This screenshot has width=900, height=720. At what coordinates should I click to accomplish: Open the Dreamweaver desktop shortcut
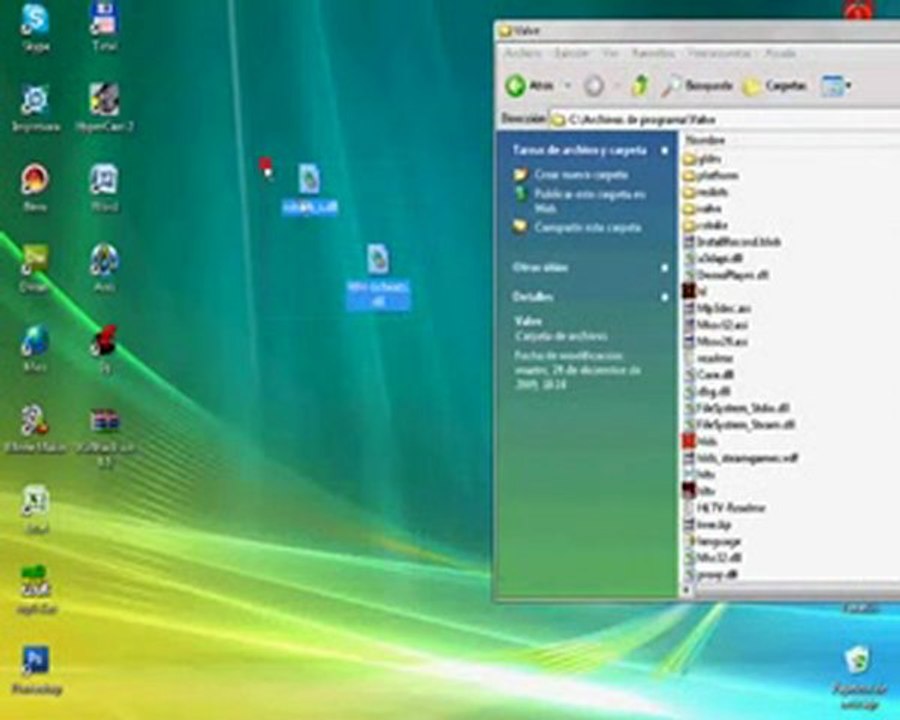[x=35, y=268]
